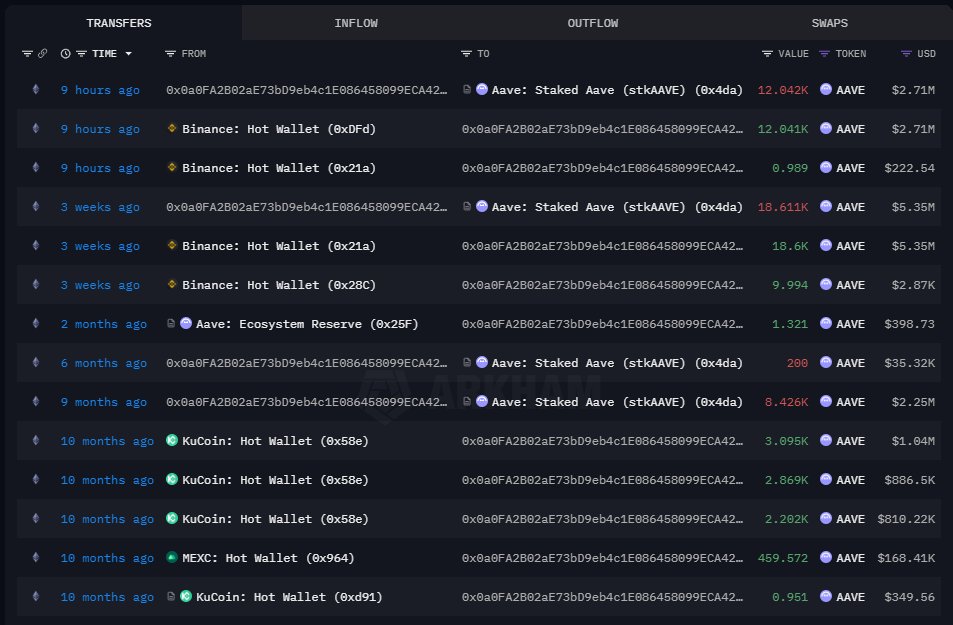This screenshot has height=625, width=953.
Task: Click the TO column filter icon
Action: [x=466, y=54]
